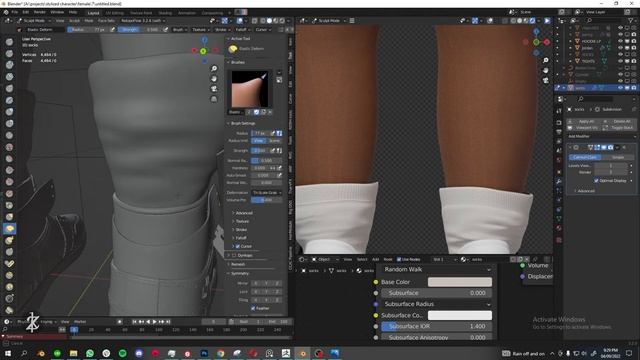Click the WhatsApp icon in the Windows taskbar
This screenshot has height=360, width=640.
click(90, 353)
